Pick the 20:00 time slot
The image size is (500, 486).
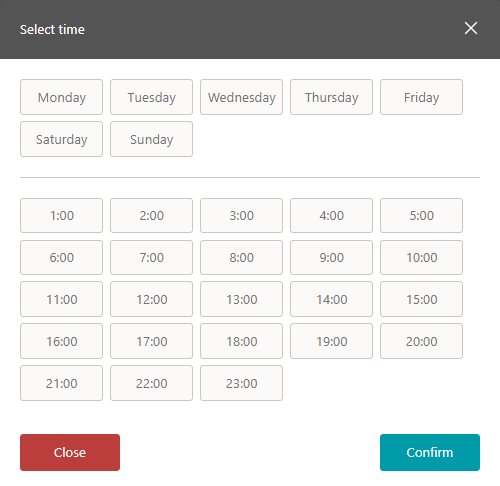click(x=421, y=341)
